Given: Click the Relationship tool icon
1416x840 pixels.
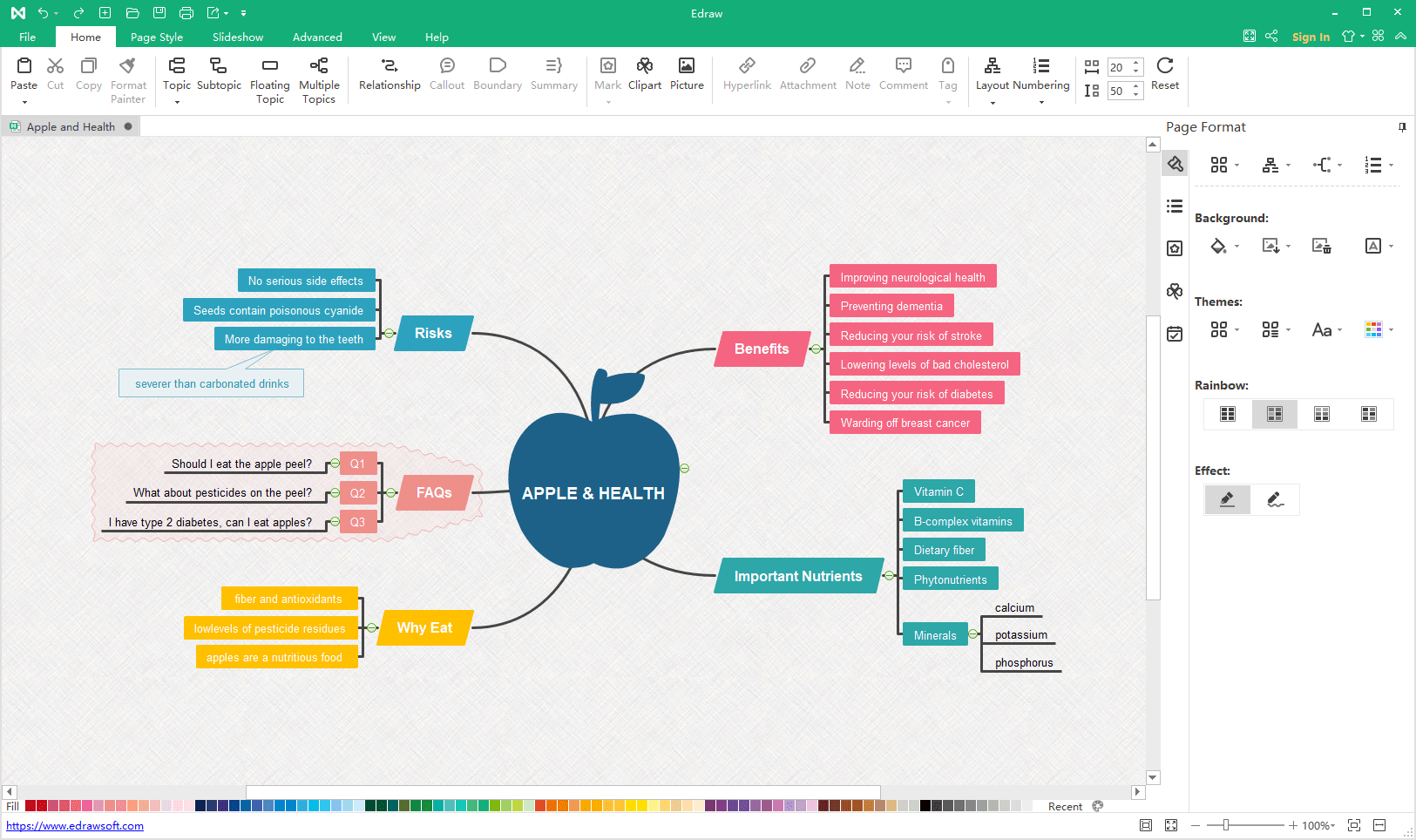Looking at the screenshot, I should [389, 66].
